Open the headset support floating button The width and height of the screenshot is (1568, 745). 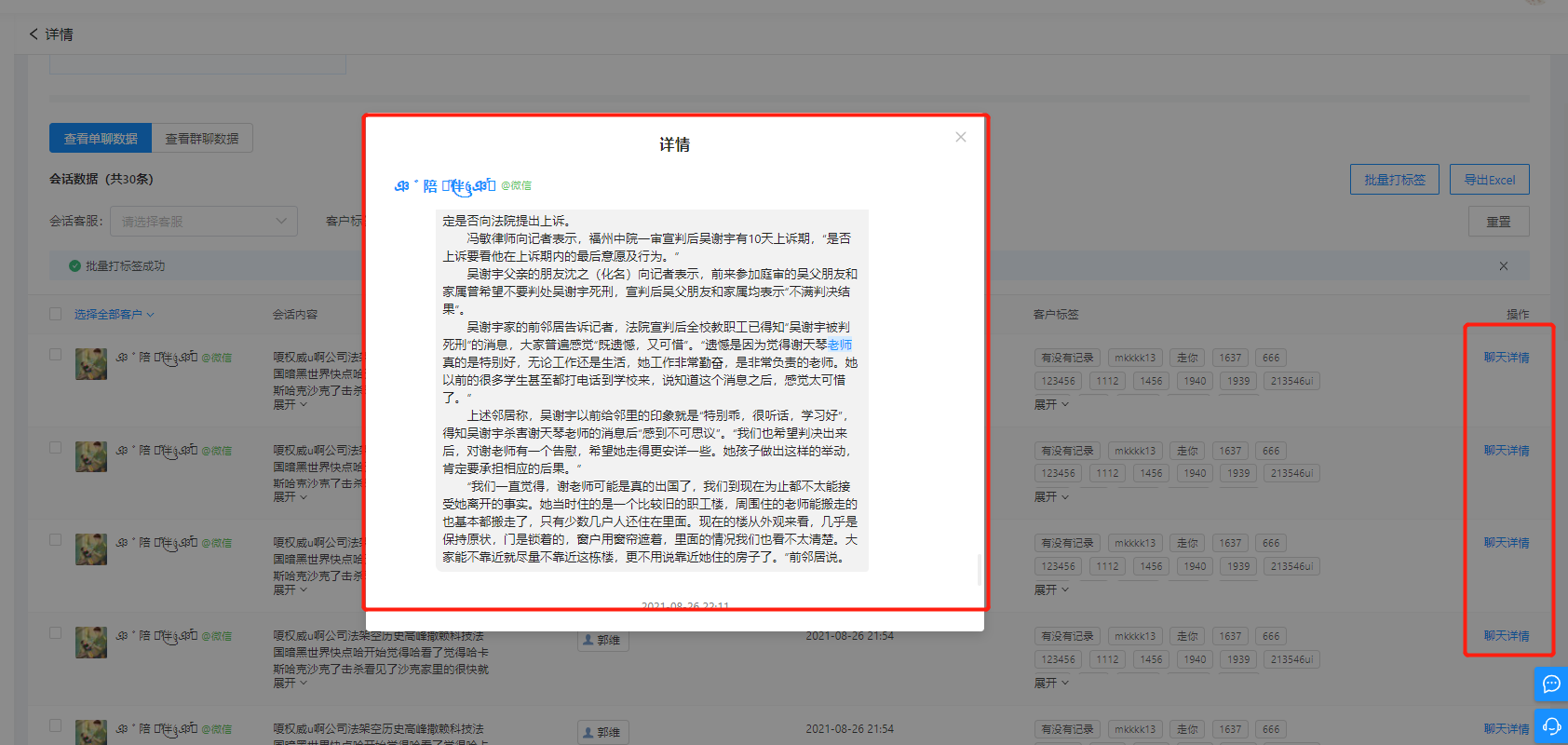coord(1551,726)
